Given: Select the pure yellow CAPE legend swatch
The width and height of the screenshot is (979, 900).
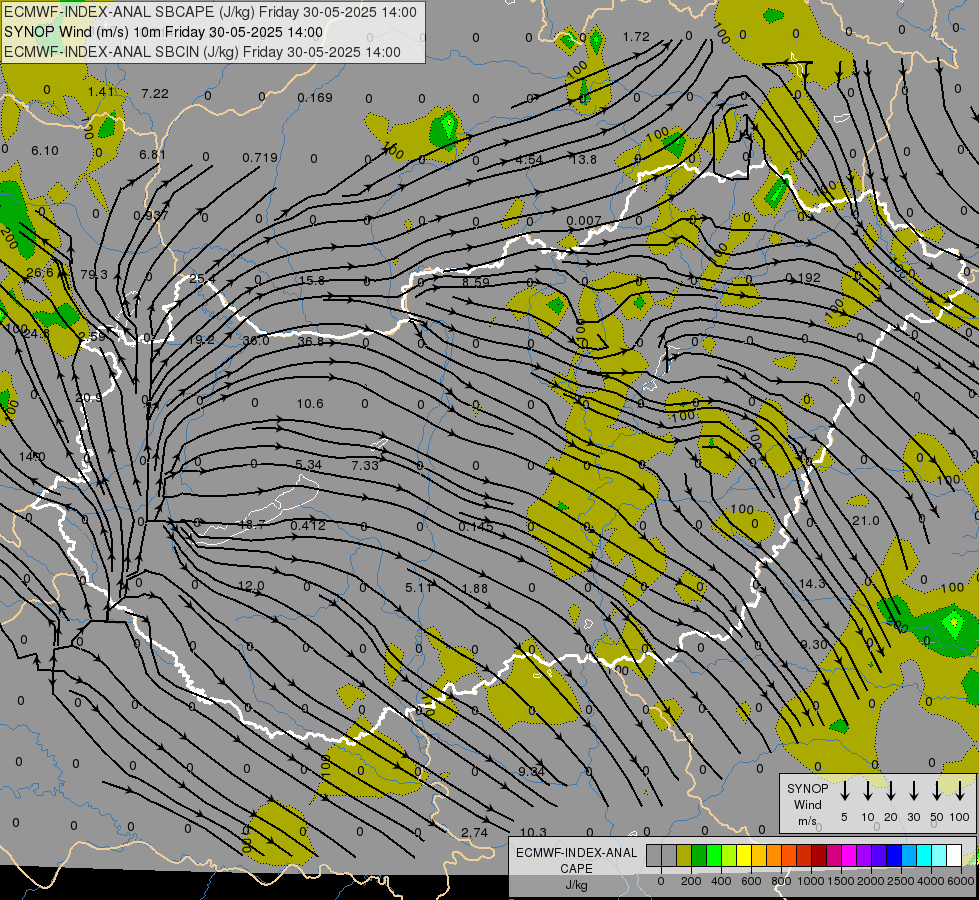Looking at the screenshot, I should tap(744, 855).
